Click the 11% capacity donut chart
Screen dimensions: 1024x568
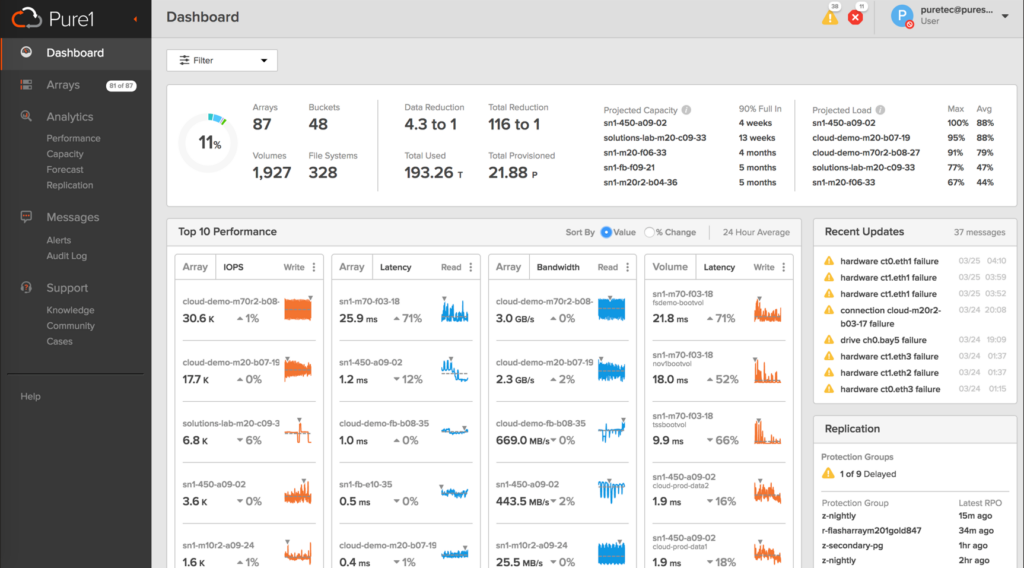click(208, 143)
